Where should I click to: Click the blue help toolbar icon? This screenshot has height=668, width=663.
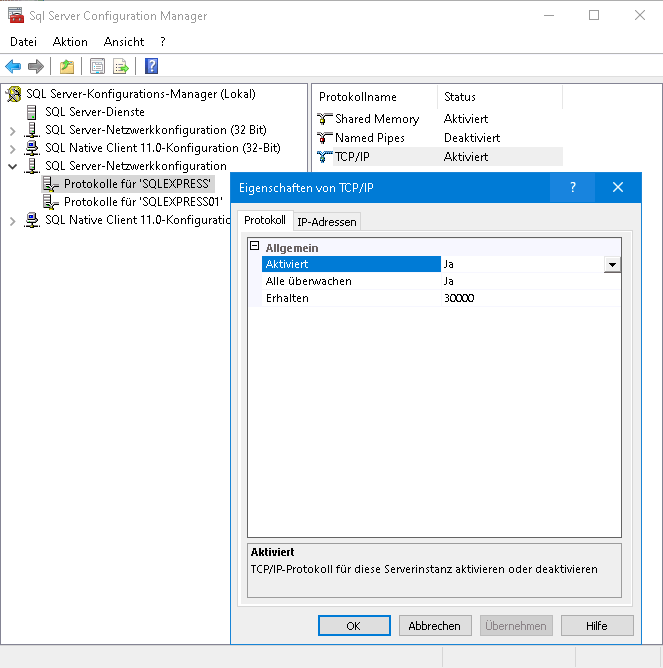tap(151, 67)
